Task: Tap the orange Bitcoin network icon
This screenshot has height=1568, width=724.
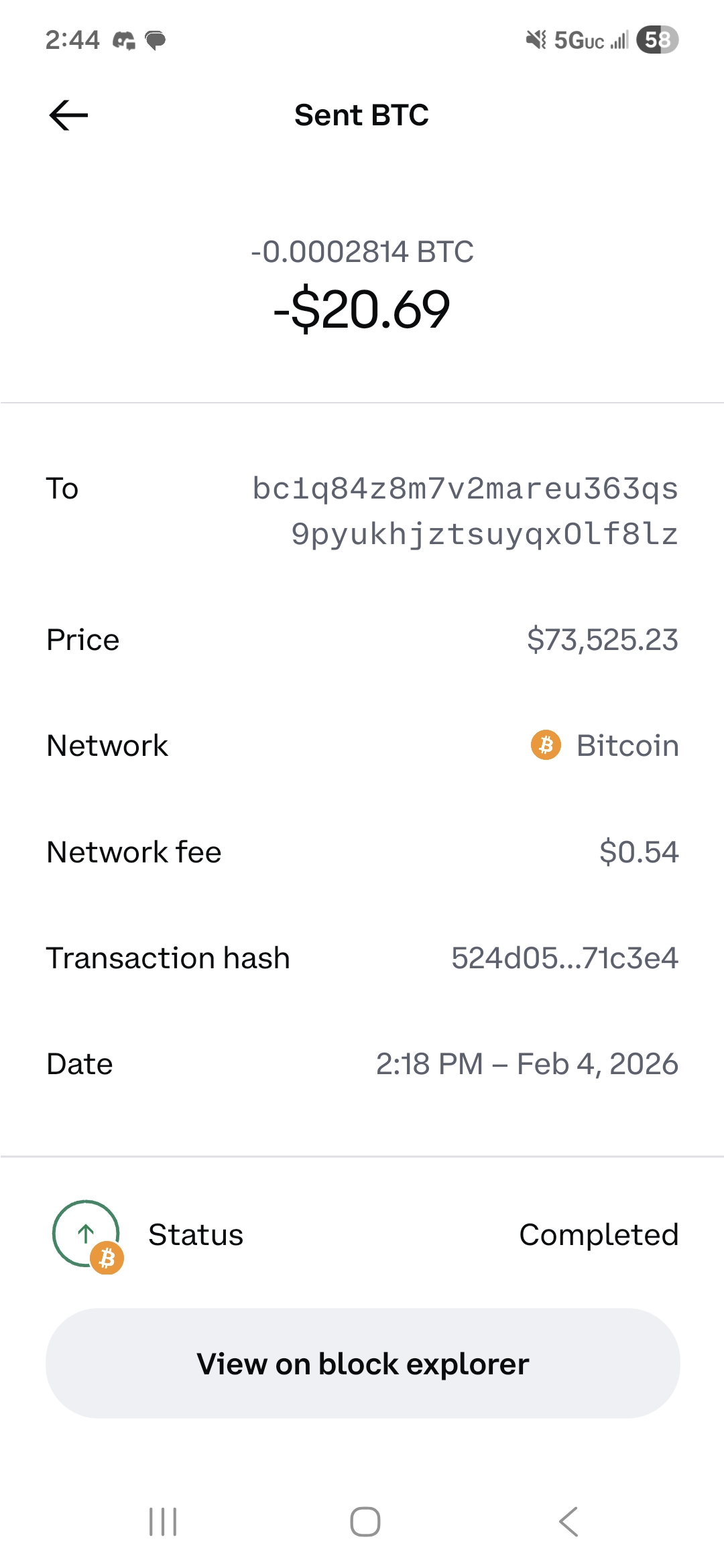Action: [546, 745]
